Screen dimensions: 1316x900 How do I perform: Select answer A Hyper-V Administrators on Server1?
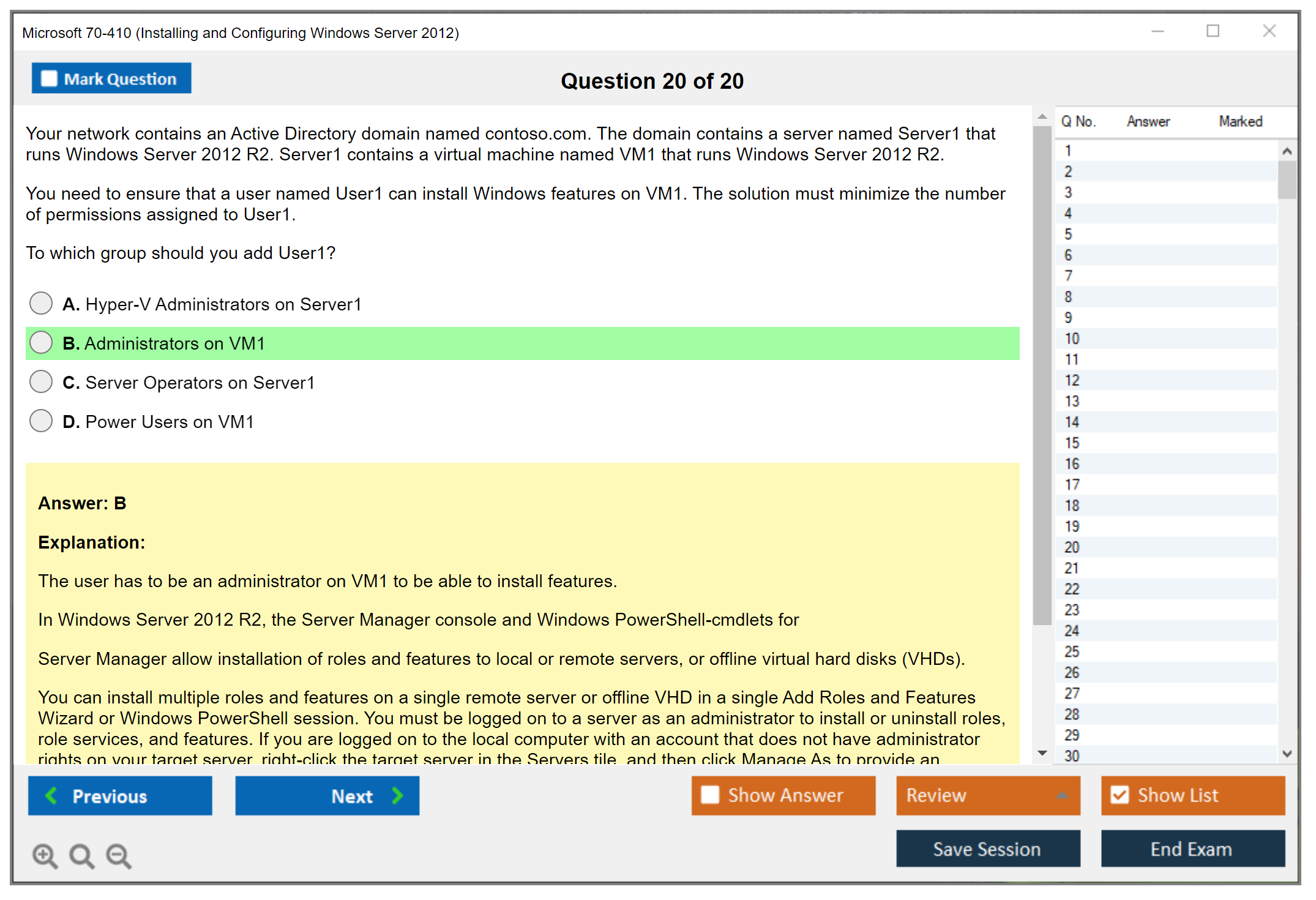tap(41, 303)
